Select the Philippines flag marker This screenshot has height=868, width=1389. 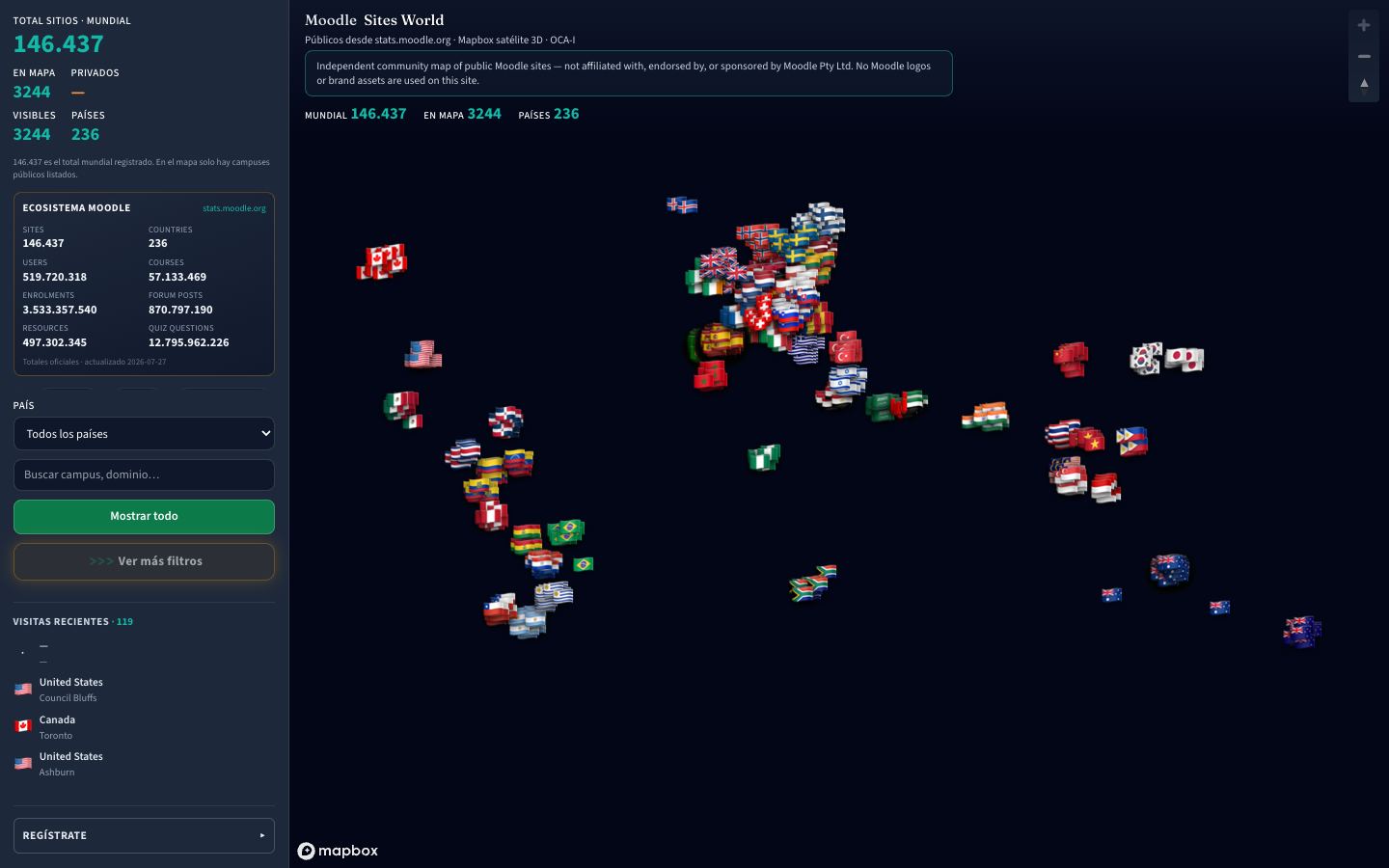pos(1131,441)
